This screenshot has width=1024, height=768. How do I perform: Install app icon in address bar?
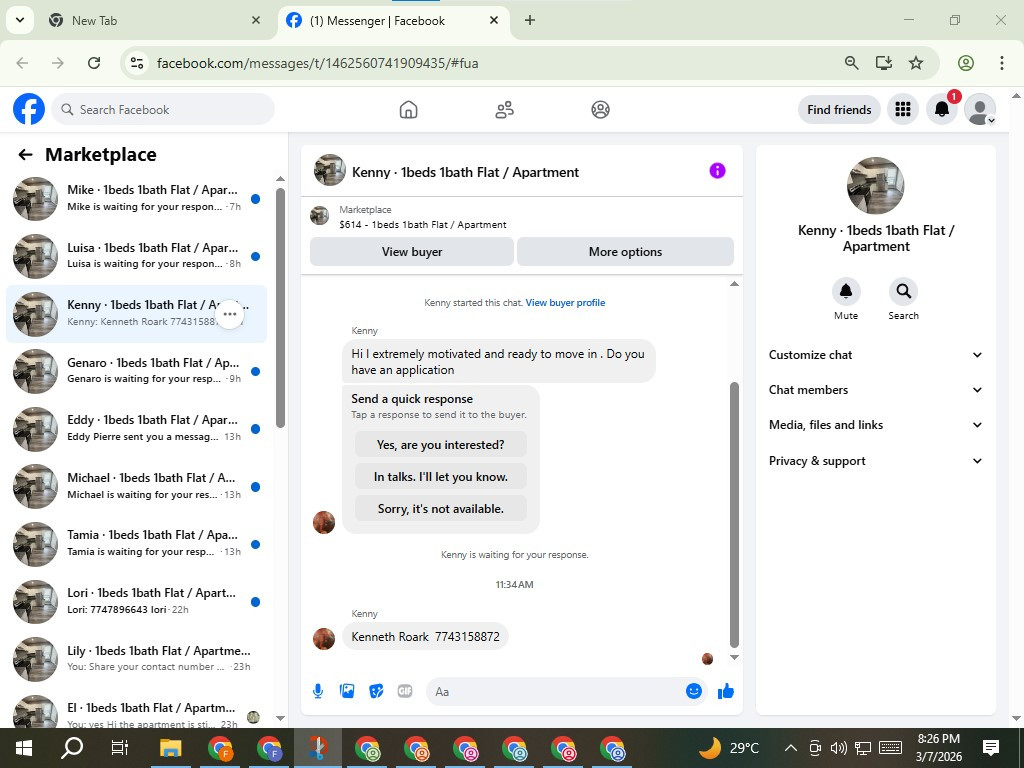884,63
